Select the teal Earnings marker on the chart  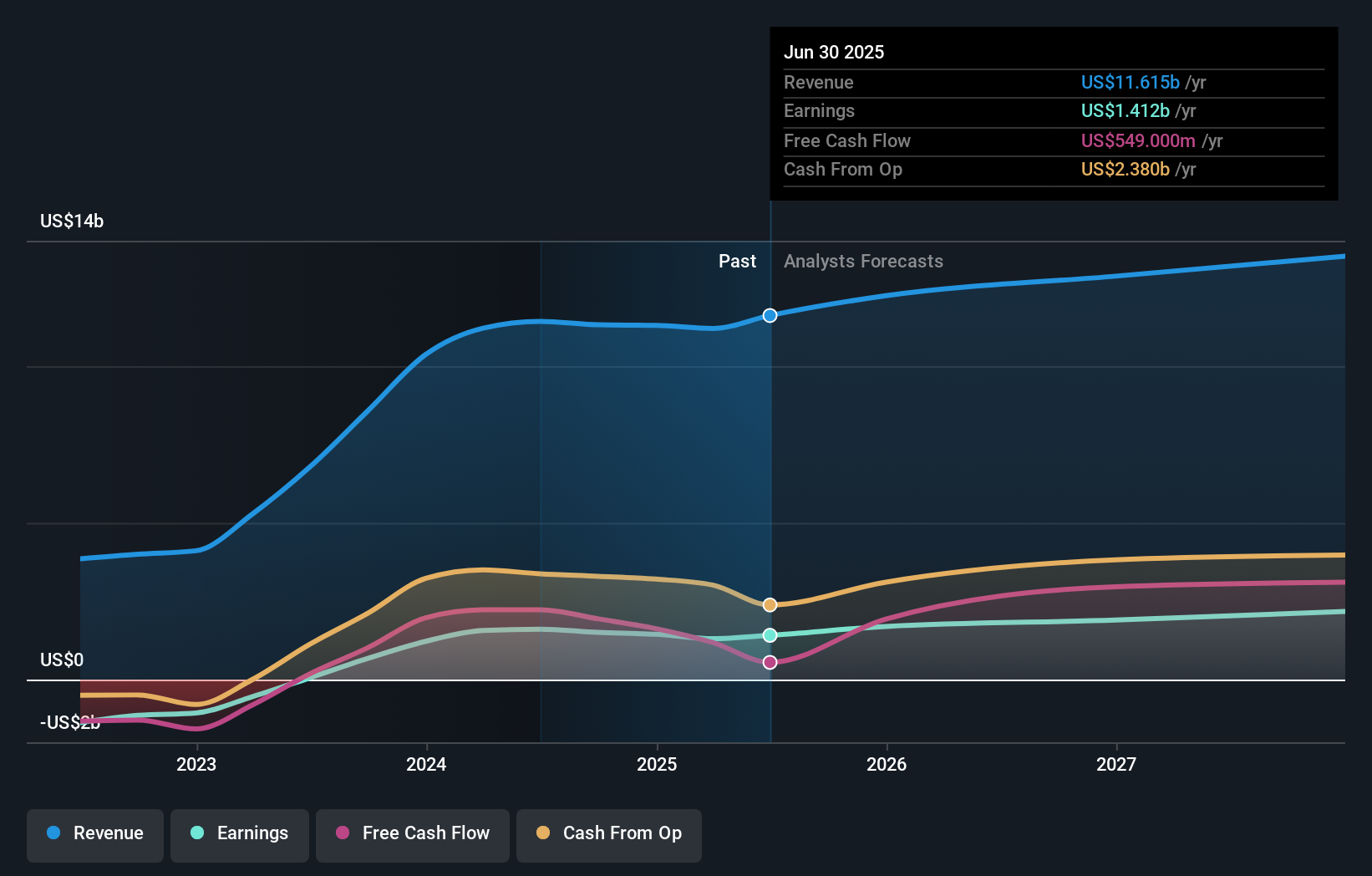point(770,635)
